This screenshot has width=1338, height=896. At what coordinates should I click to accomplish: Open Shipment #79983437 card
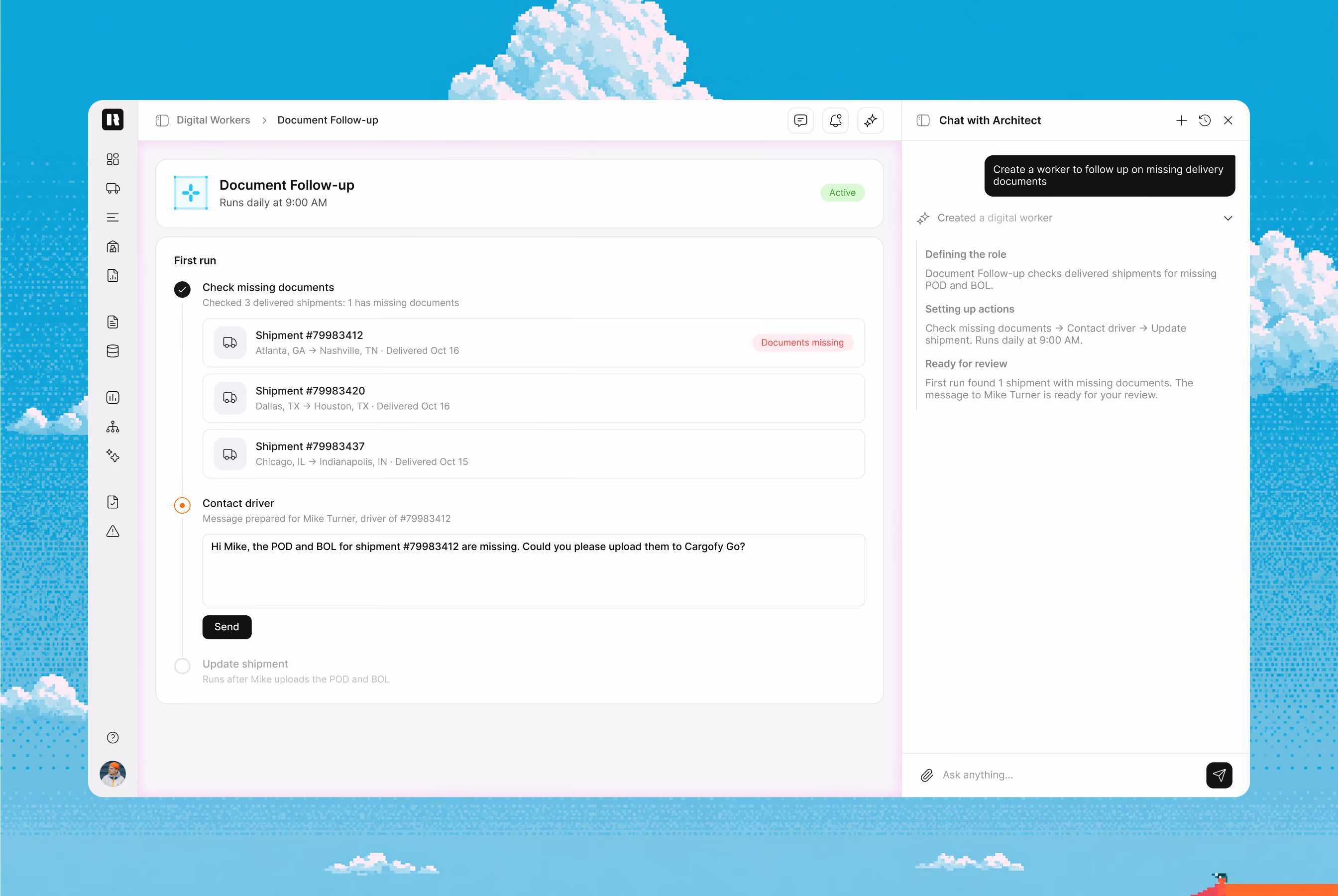[x=533, y=453]
